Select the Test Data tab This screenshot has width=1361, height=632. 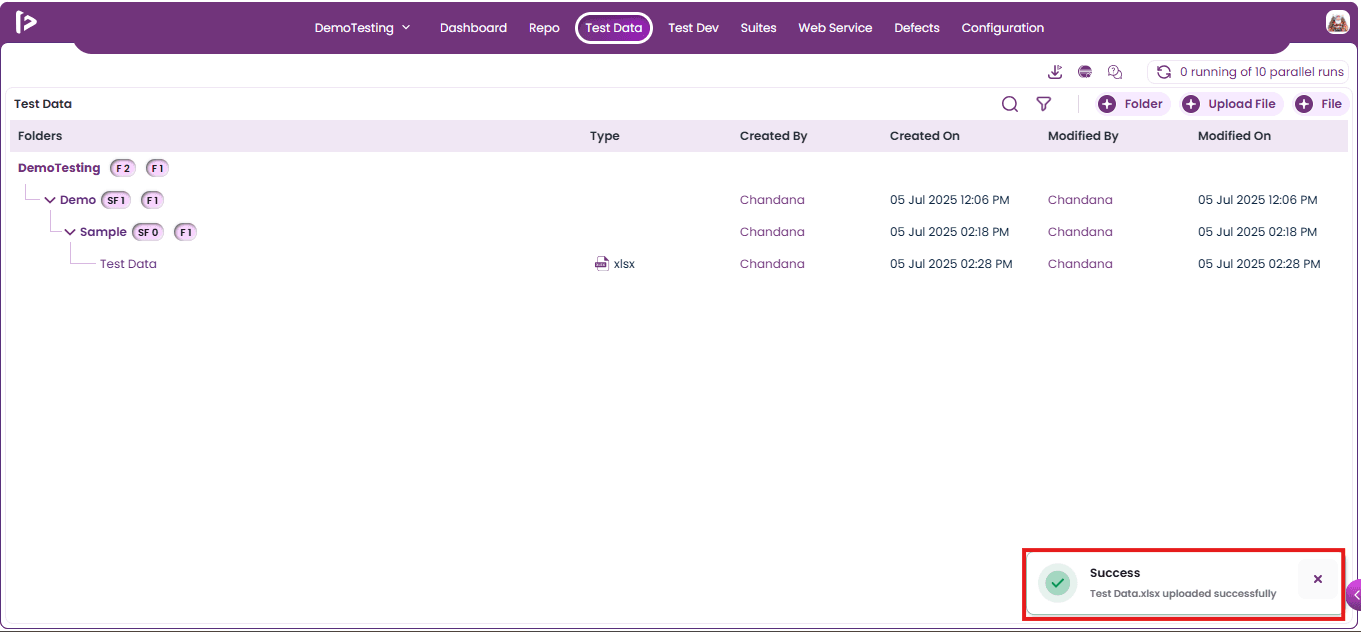(614, 28)
